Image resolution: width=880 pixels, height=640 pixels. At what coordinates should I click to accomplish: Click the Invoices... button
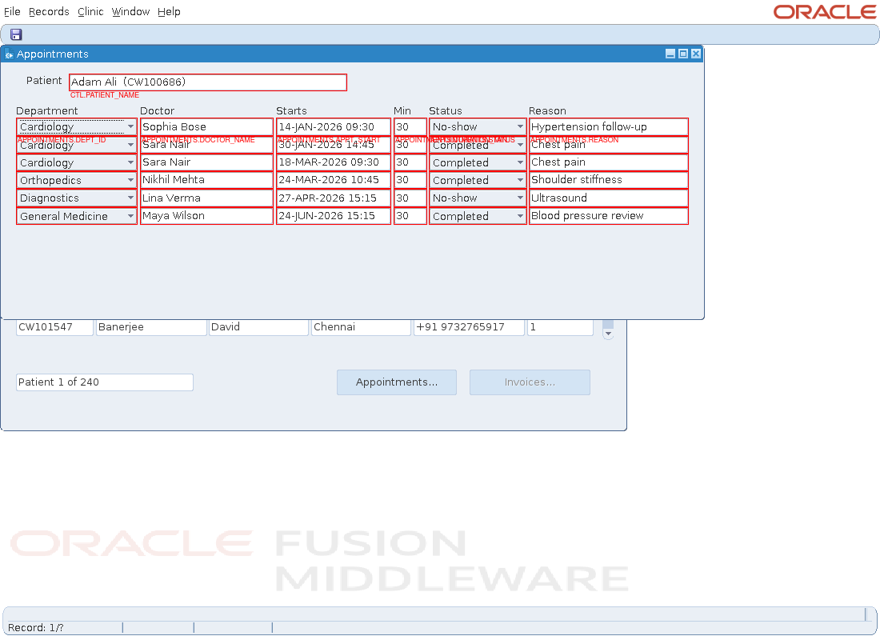530,382
